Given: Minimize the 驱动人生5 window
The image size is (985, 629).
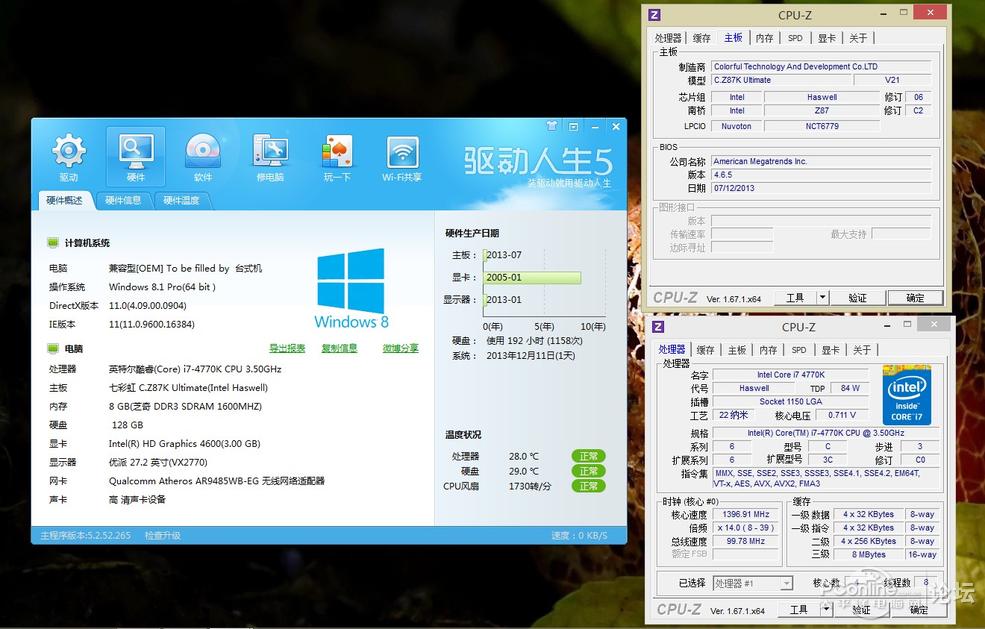Looking at the screenshot, I should click(x=595, y=126).
